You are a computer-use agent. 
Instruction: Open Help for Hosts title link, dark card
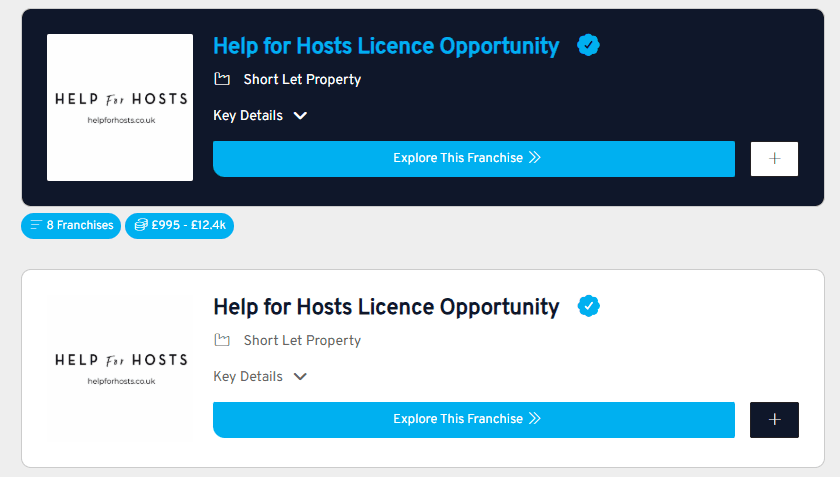coord(386,46)
